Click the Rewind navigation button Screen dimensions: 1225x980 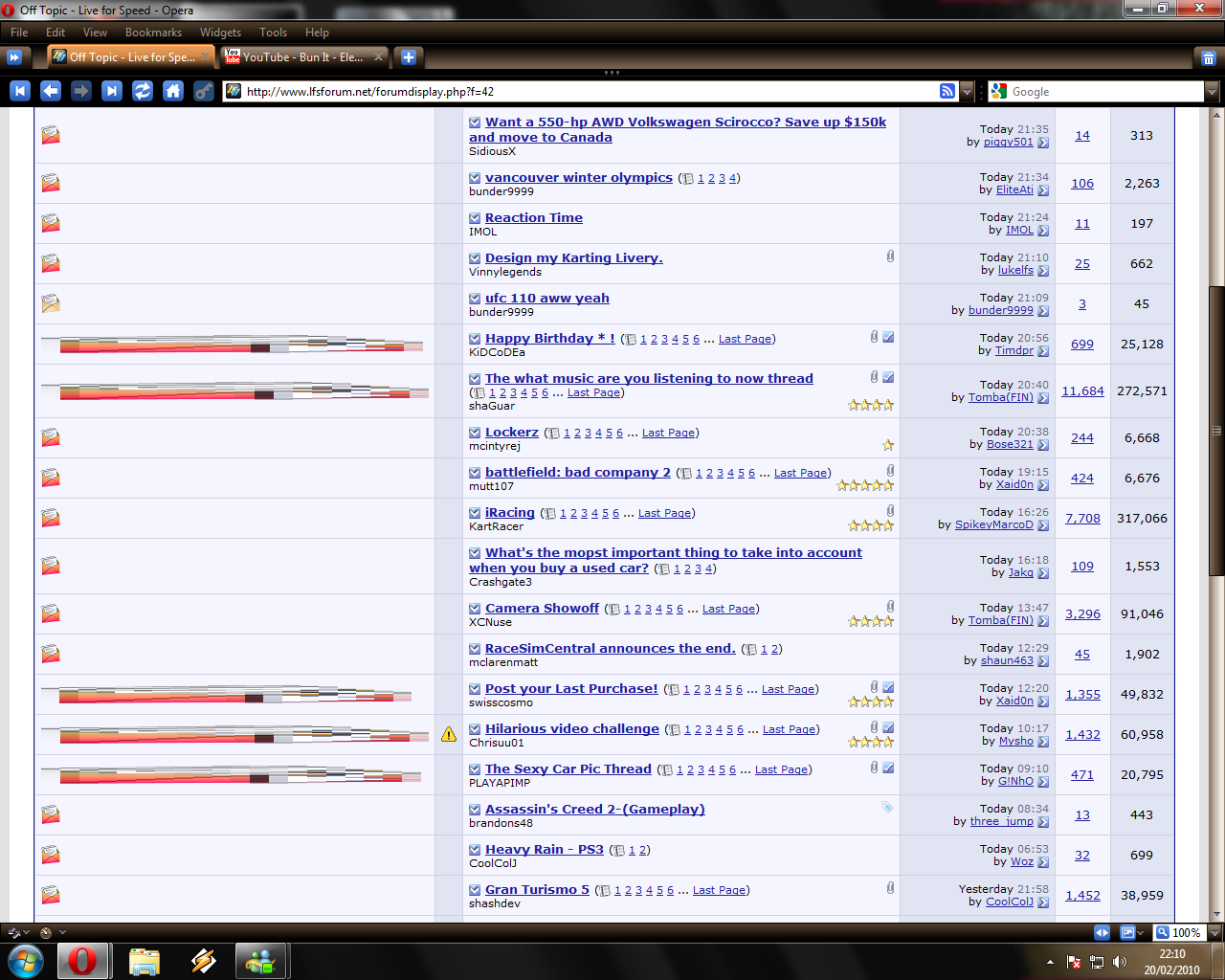20,91
